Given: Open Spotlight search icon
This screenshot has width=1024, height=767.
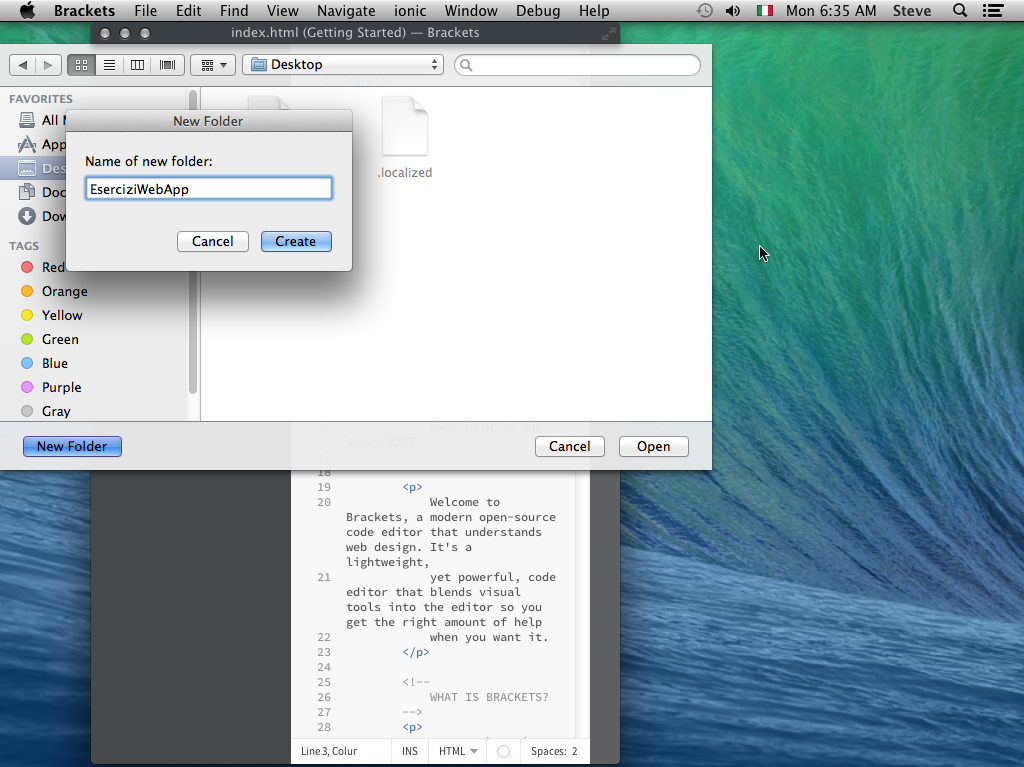Looking at the screenshot, I should 960,10.
